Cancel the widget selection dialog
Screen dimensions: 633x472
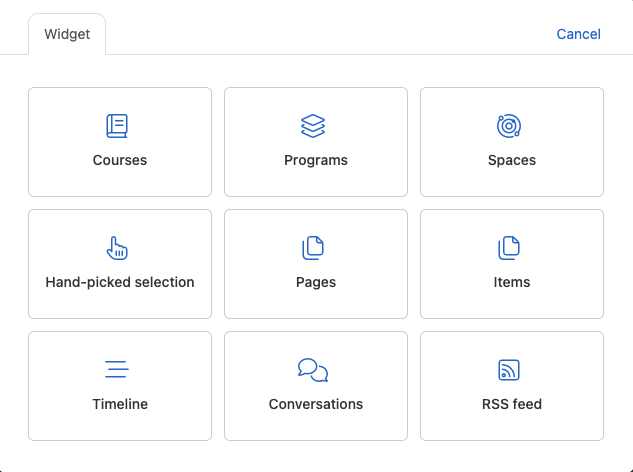coord(578,35)
